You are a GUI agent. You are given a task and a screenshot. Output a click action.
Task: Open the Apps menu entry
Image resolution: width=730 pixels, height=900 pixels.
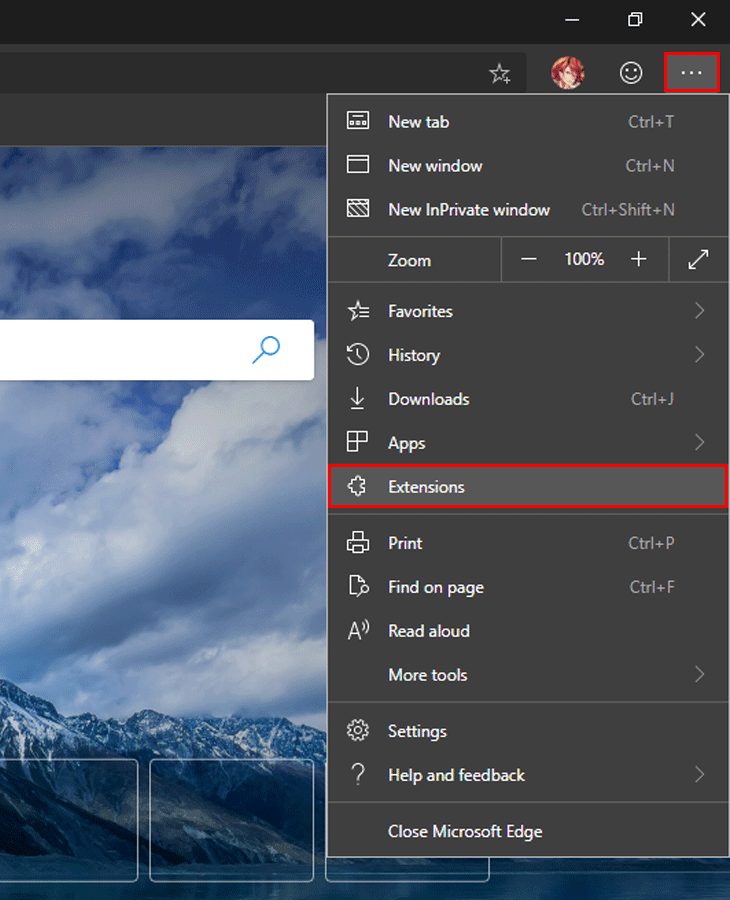(528, 443)
